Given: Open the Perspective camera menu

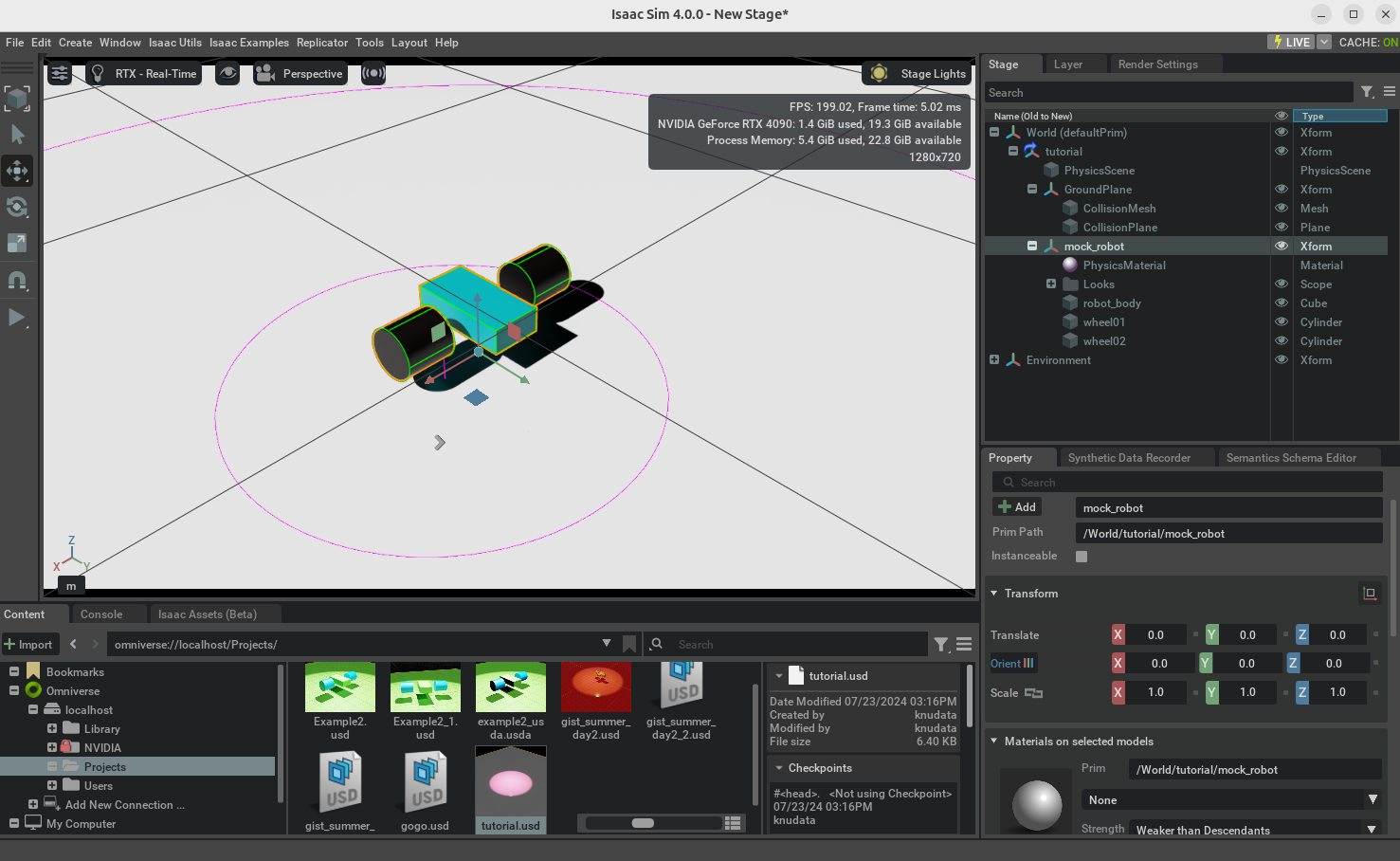Looking at the screenshot, I should [x=300, y=73].
